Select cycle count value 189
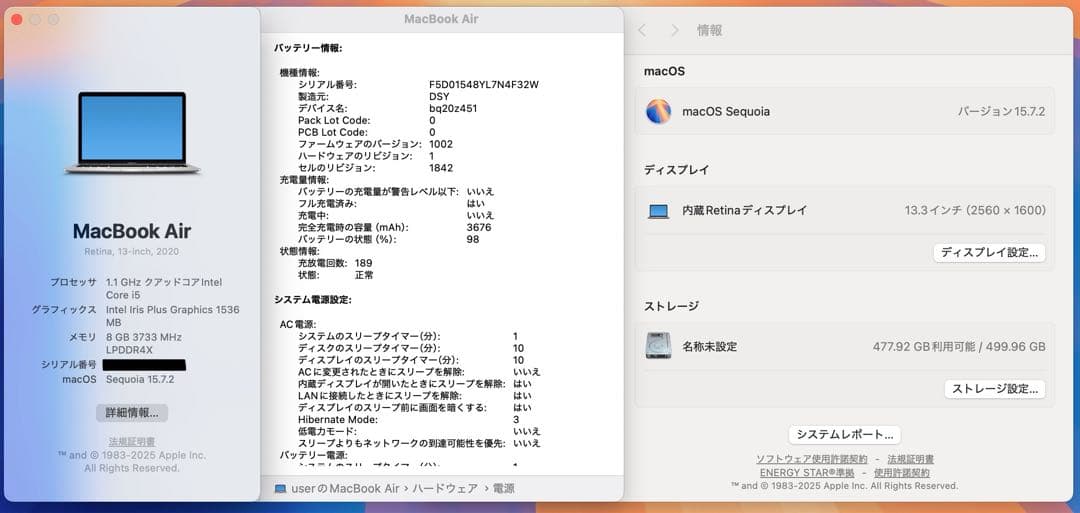The image size is (1080, 513). [364, 263]
